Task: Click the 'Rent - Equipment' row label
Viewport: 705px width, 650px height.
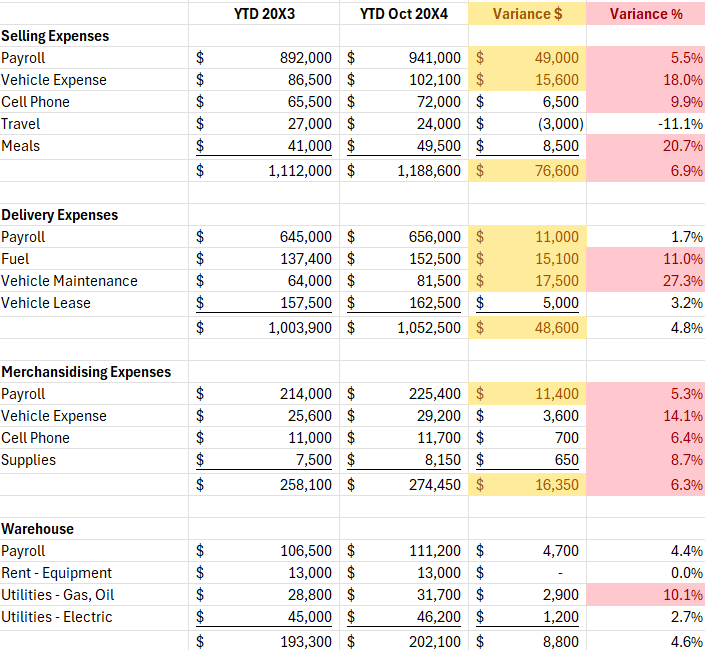Action: point(57,573)
